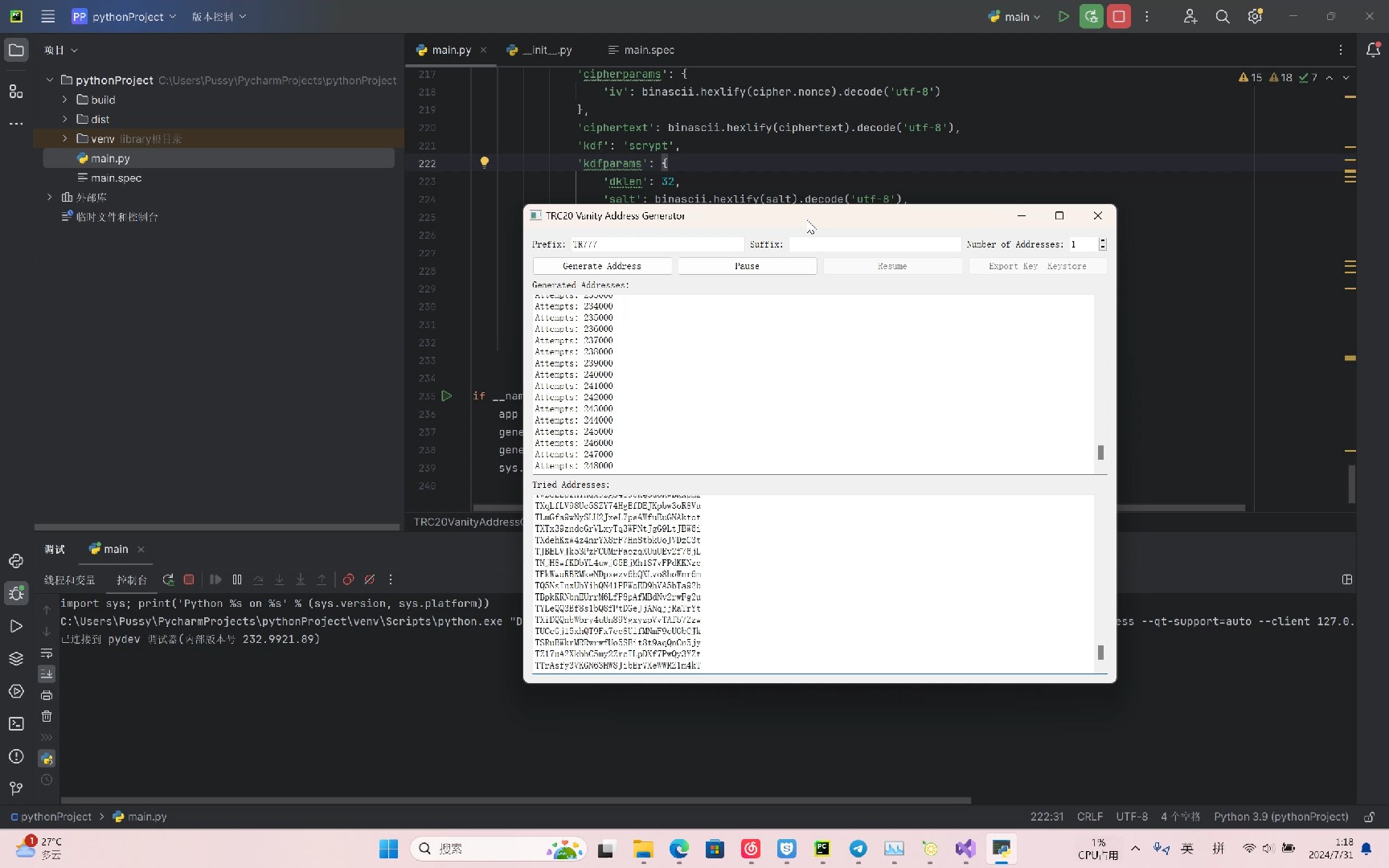This screenshot has width=1389, height=868.
Task: Click the Pause button in TRC20 generator
Action: (x=747, y=266)
